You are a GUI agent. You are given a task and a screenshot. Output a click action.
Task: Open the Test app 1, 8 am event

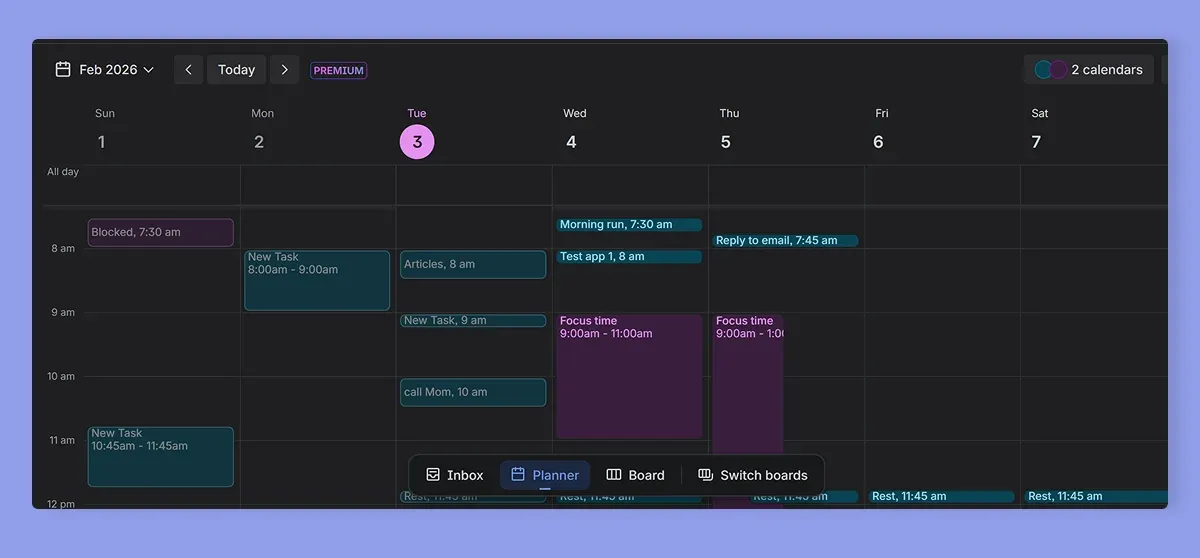point(629,257)
